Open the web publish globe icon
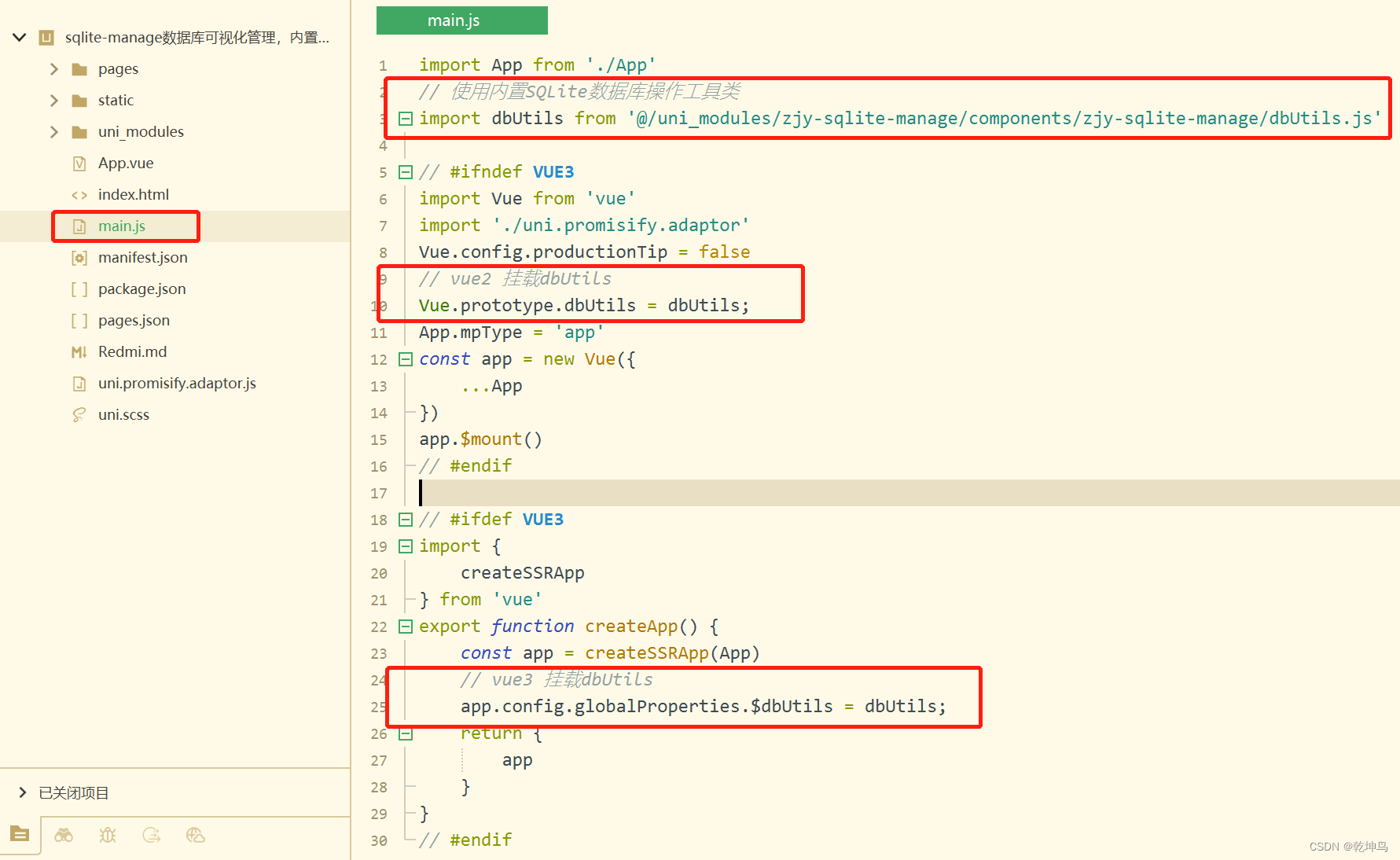Screen dimensions: 1400x860 point(196,835)
